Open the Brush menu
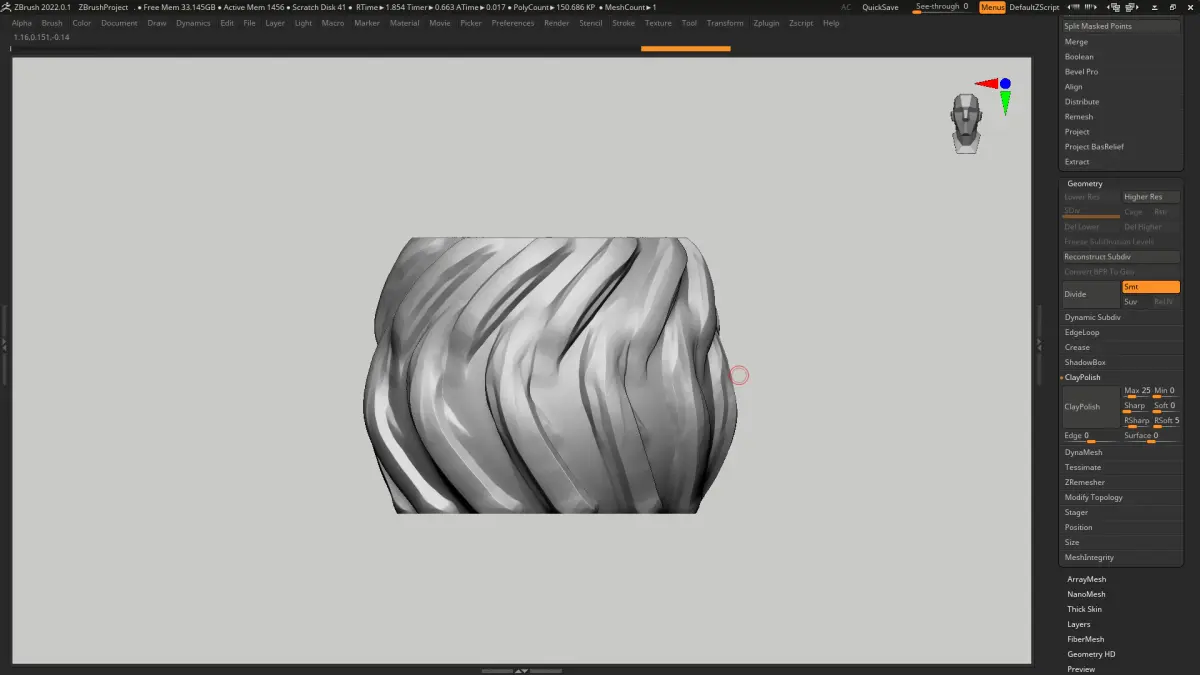Image resolution: width=1200 pixels, height=675 pixels. 51,23
